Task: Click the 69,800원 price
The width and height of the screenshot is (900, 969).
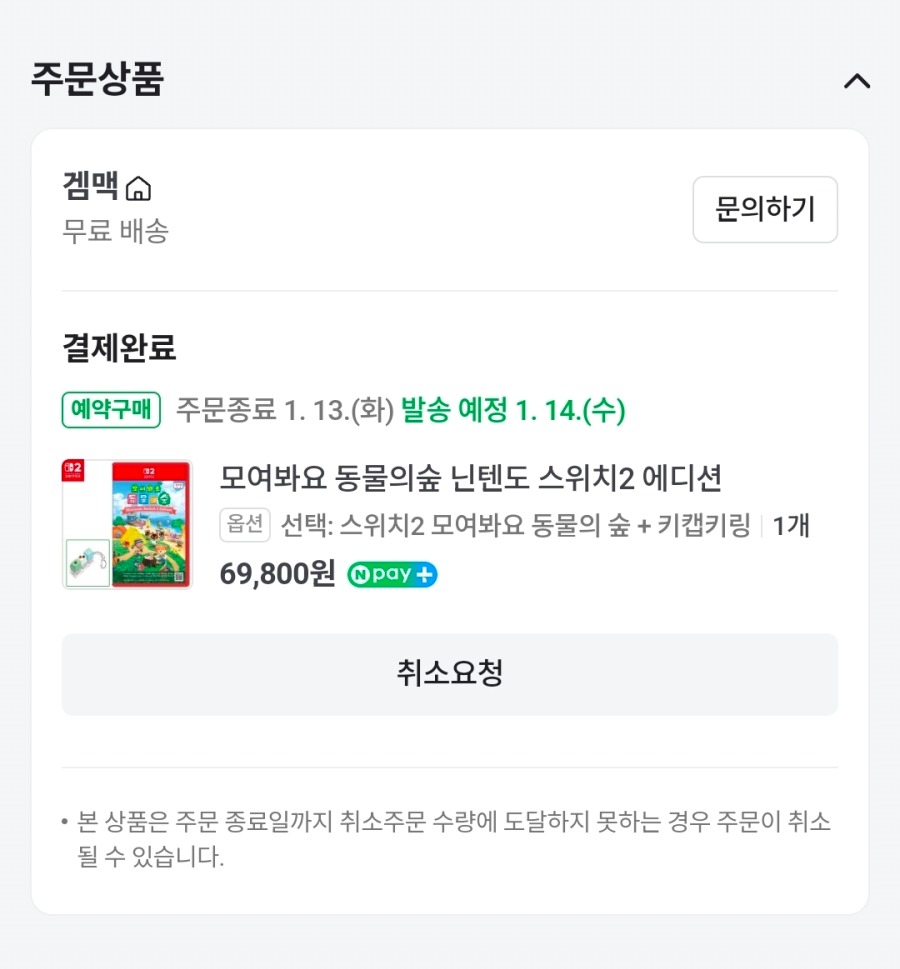Action: pos(277,575)
